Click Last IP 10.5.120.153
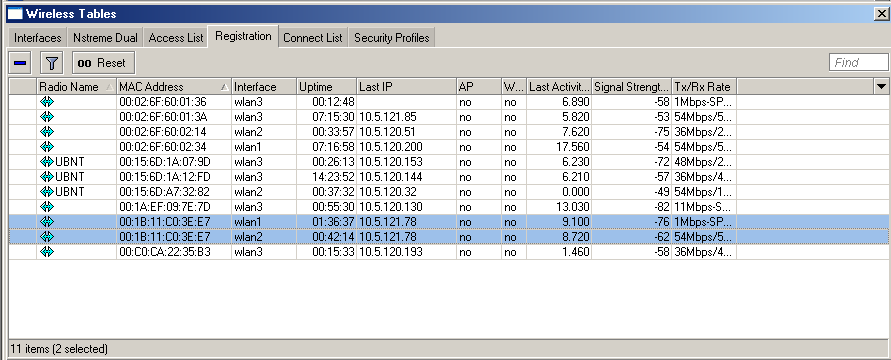The height and width of the screenshot is (360, 891). (391, 162)
